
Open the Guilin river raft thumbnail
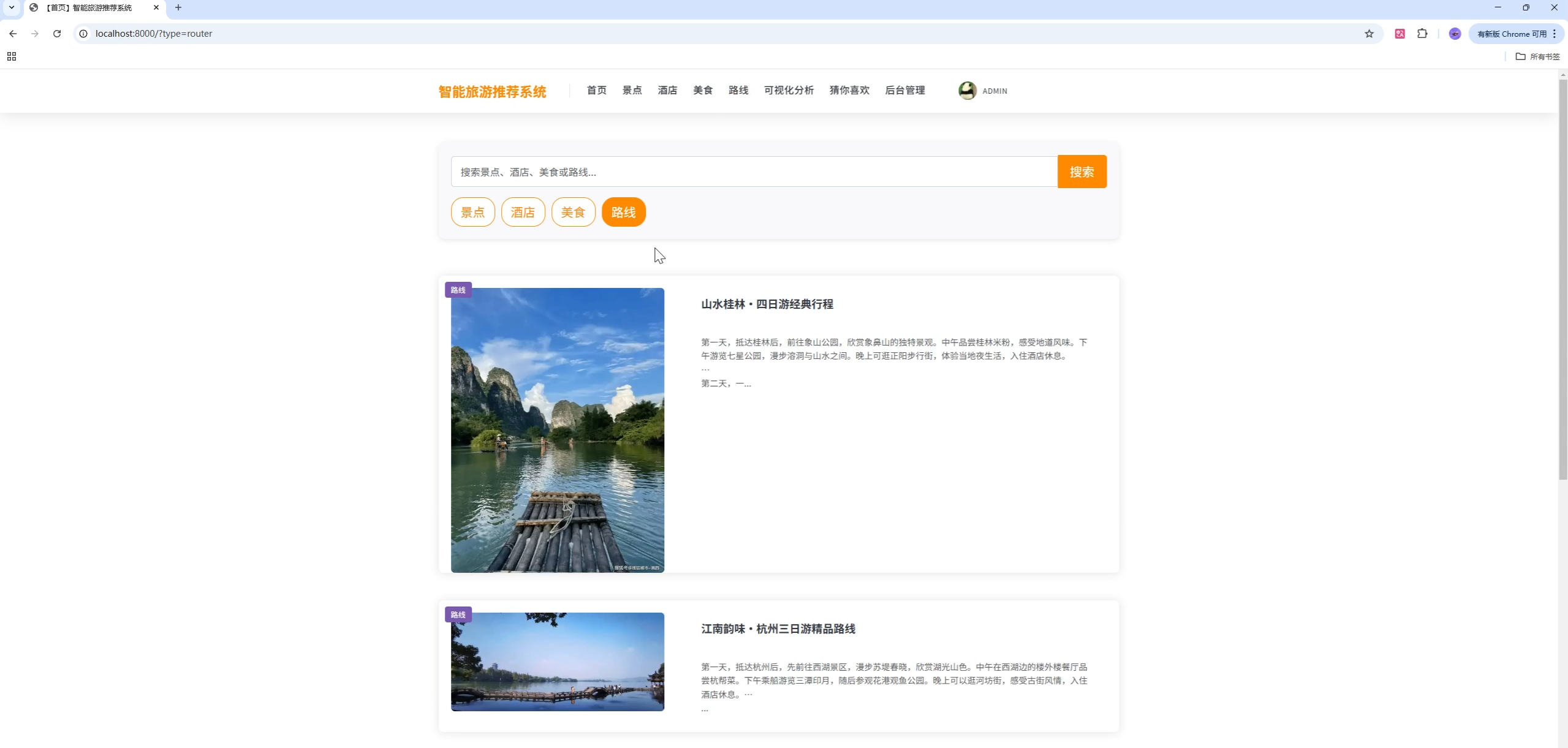(558, 430)
